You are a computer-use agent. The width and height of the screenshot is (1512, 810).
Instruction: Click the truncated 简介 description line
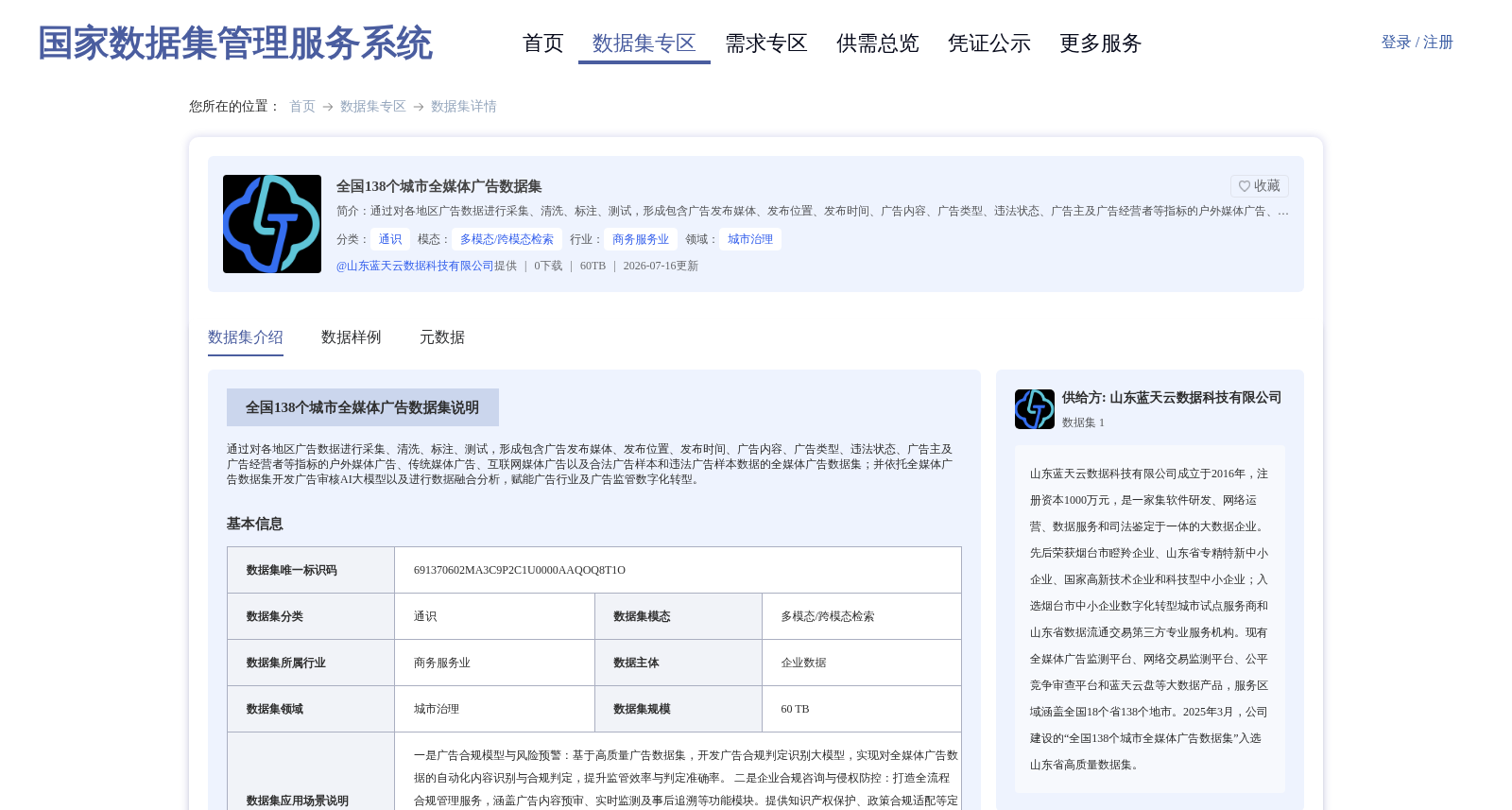click(813, 211)
